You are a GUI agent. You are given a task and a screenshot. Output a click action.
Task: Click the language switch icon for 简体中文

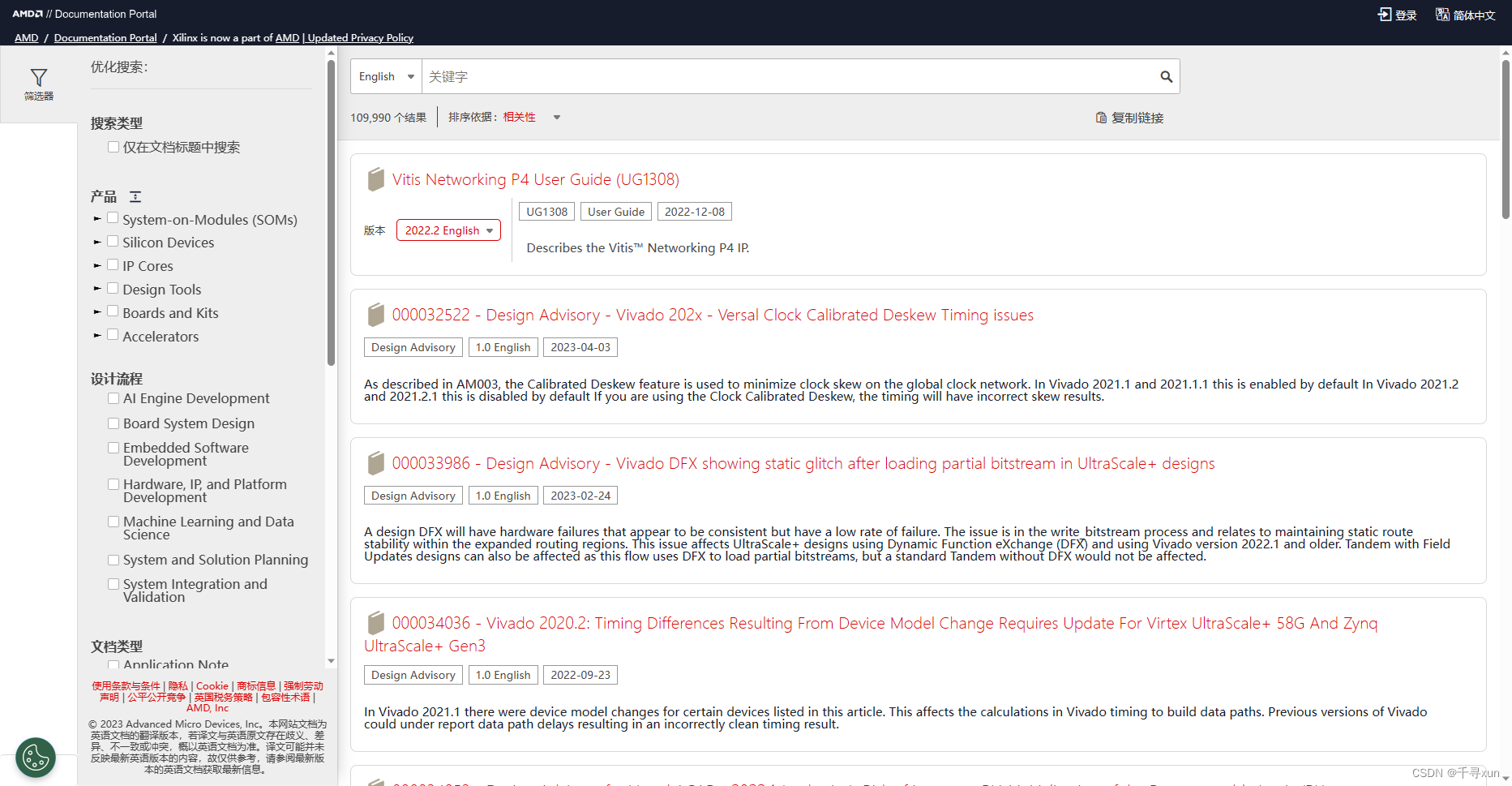point(1442,15)
